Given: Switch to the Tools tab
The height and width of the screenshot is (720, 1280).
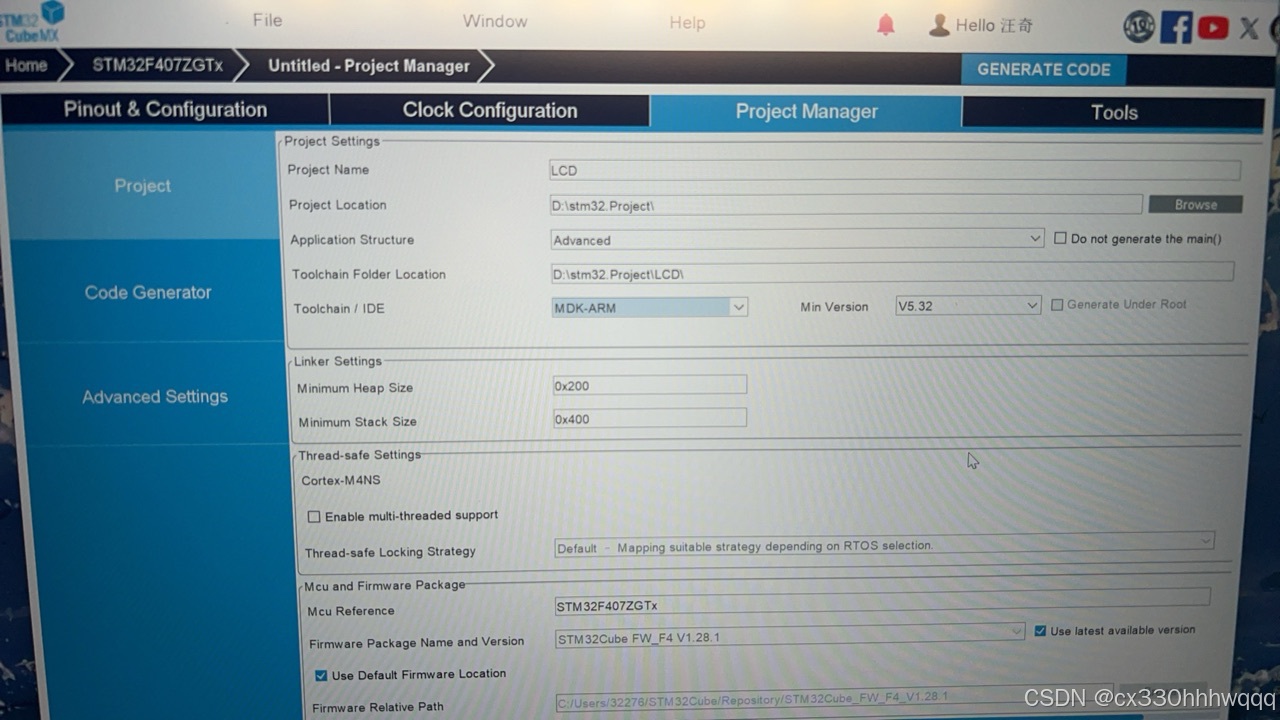Looking at the screenshot, I should coord(1114,113).
